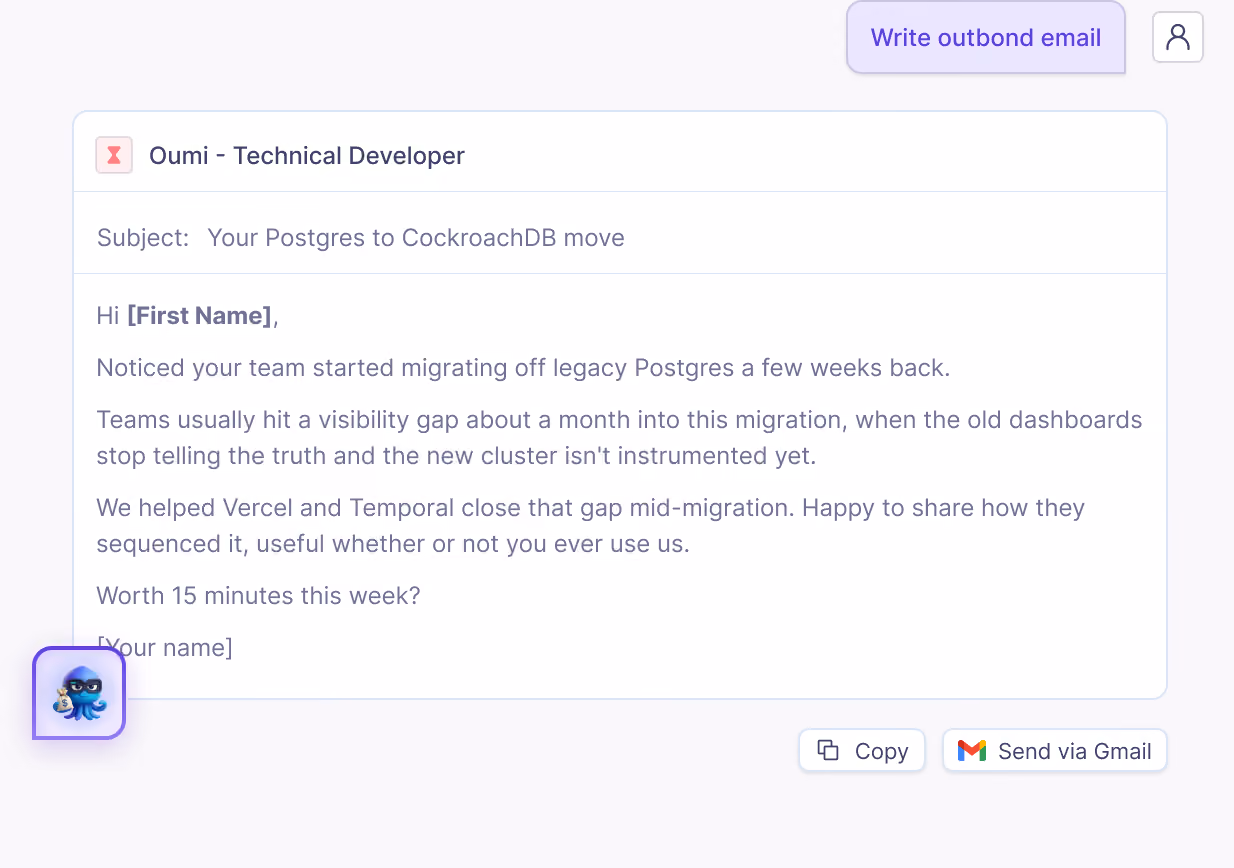Click the Subject: label
1234x868 pixels.
tap(143, 238)
